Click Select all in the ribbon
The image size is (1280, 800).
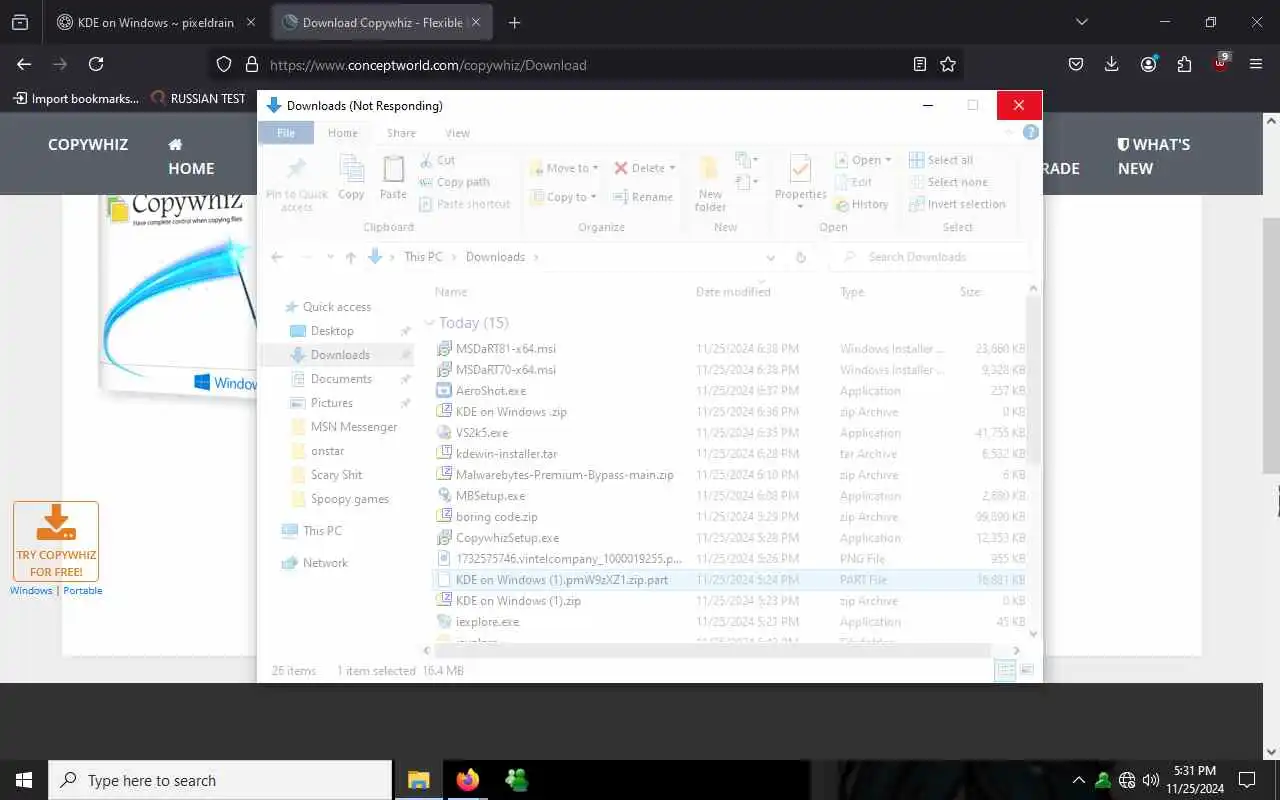941,160
